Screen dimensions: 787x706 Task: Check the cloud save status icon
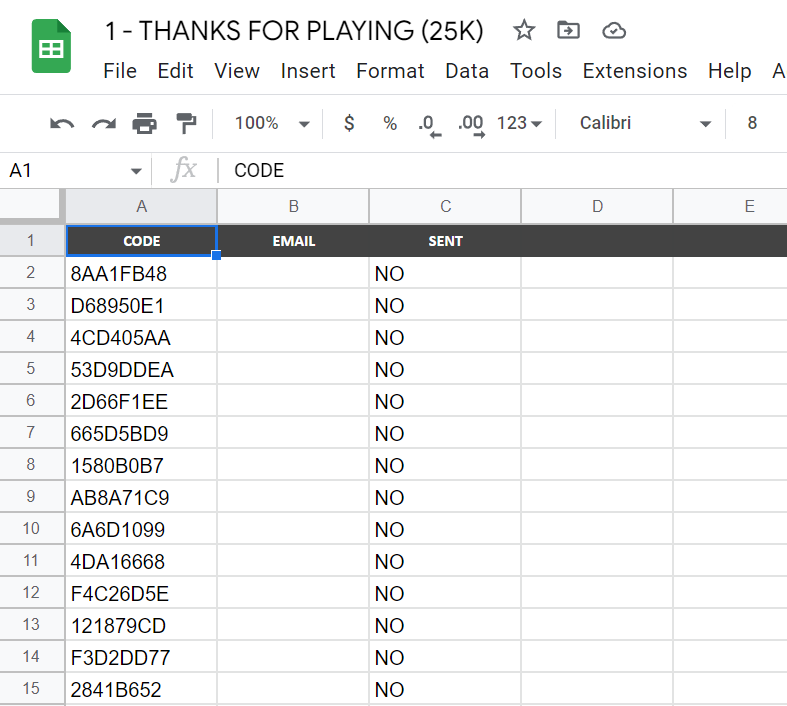coord(614,31)
